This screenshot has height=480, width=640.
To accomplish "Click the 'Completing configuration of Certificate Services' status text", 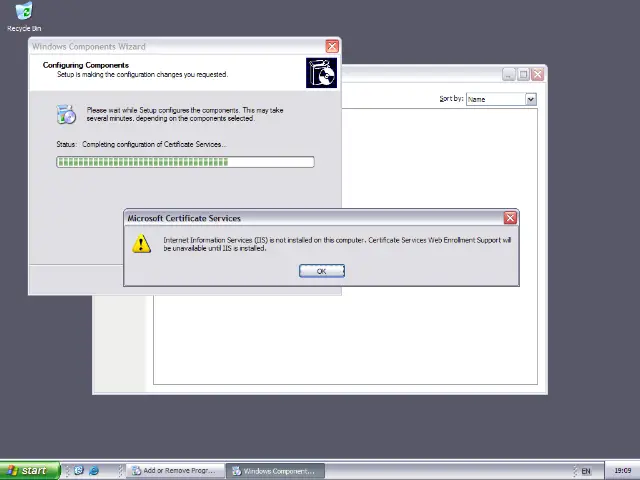I will 154,144.
